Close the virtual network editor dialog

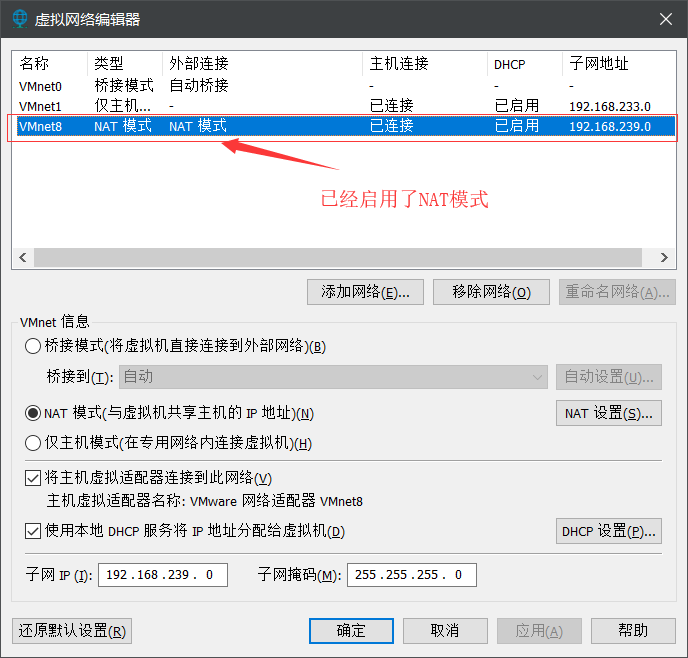665,19
